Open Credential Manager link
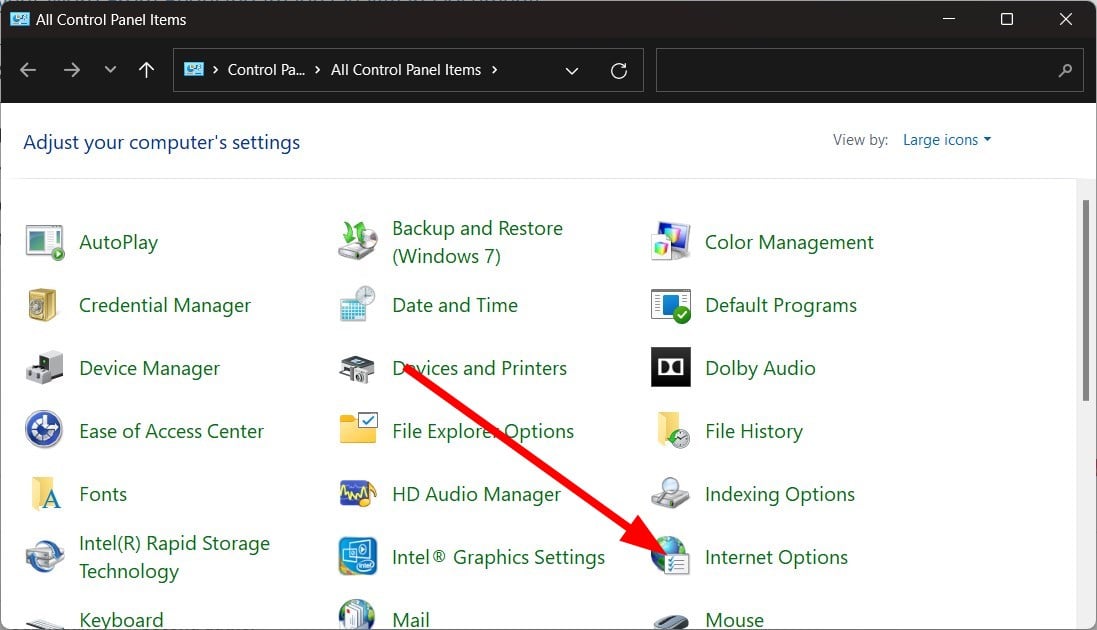The height and width of the screenshot is (630, 1097). [x=164, y=305]
